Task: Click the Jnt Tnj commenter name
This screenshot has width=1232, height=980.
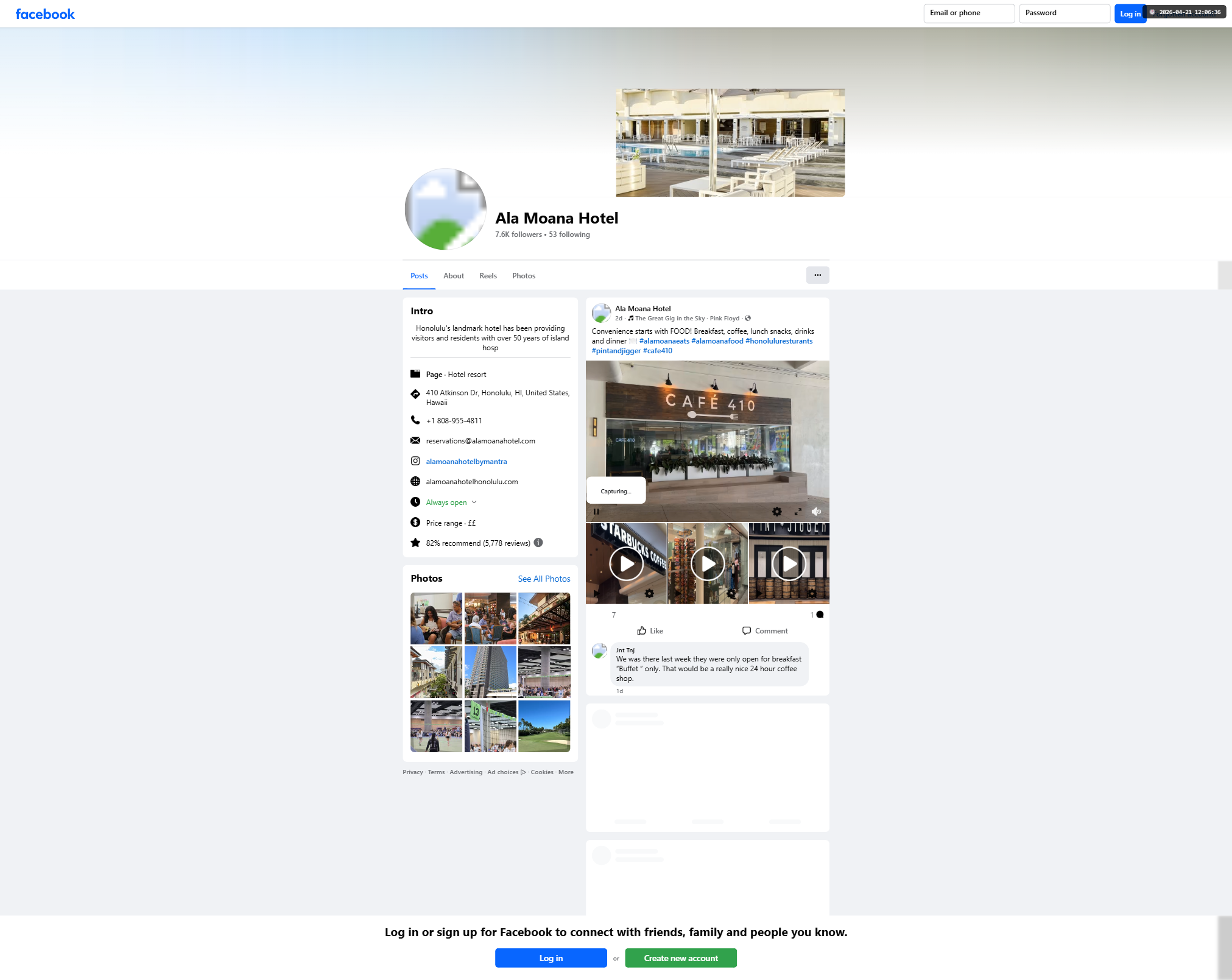Action: coord(625,650)
